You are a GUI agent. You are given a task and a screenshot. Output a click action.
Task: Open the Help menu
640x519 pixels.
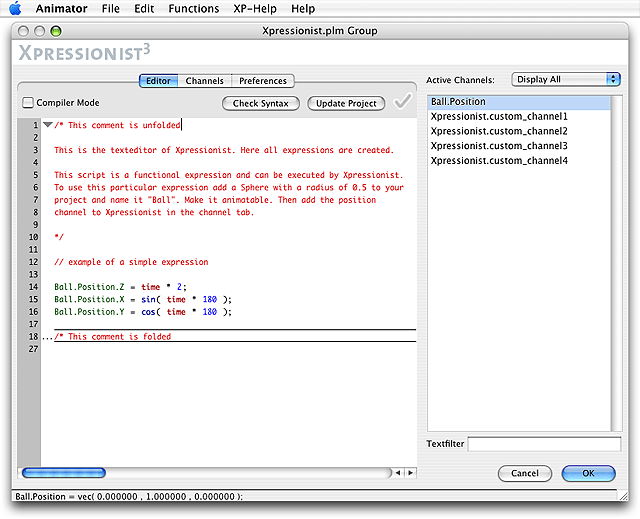pyautogui.click(x=303, y=9)
